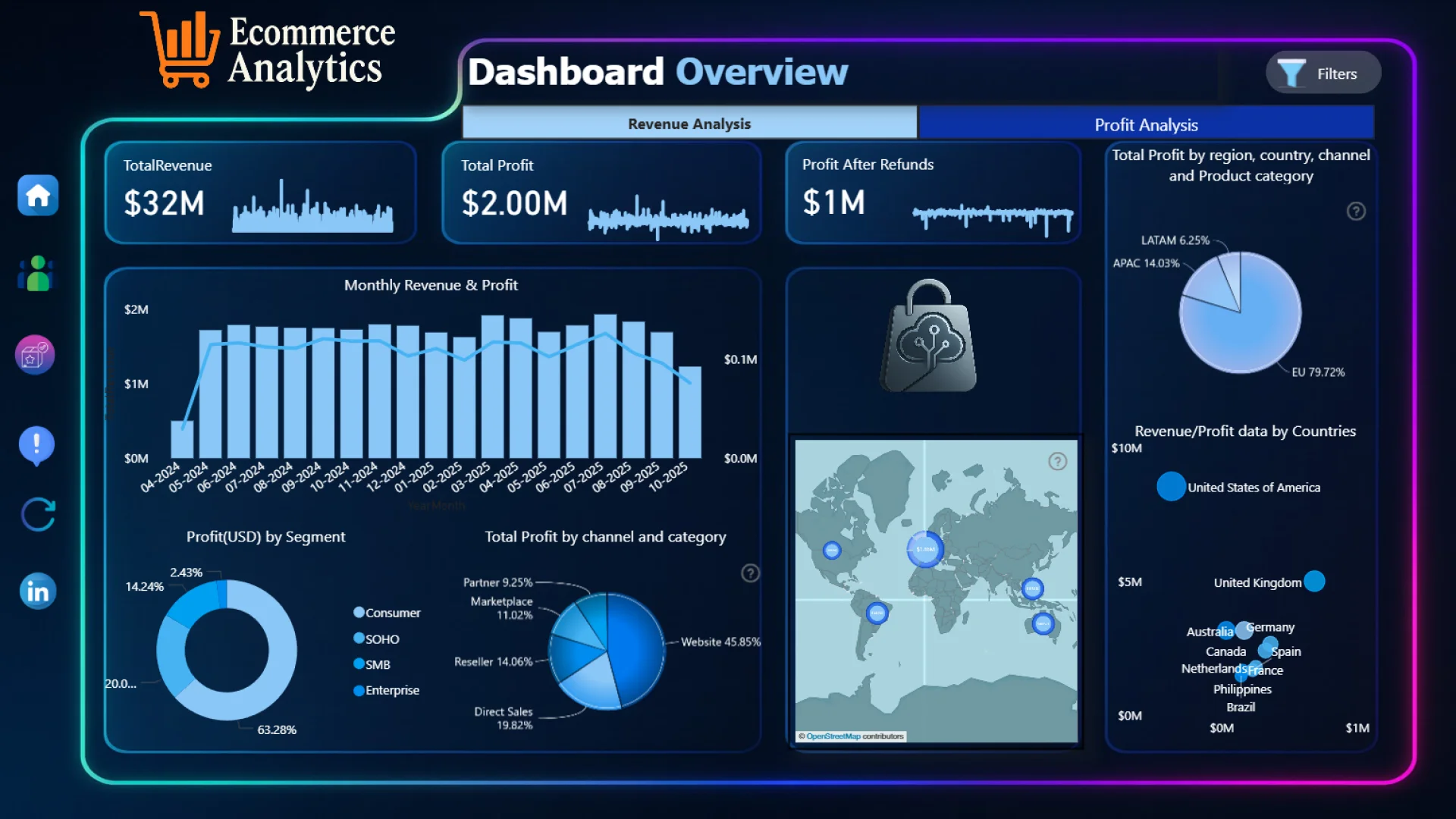Click the OpenStreetMap link on map

833,736
